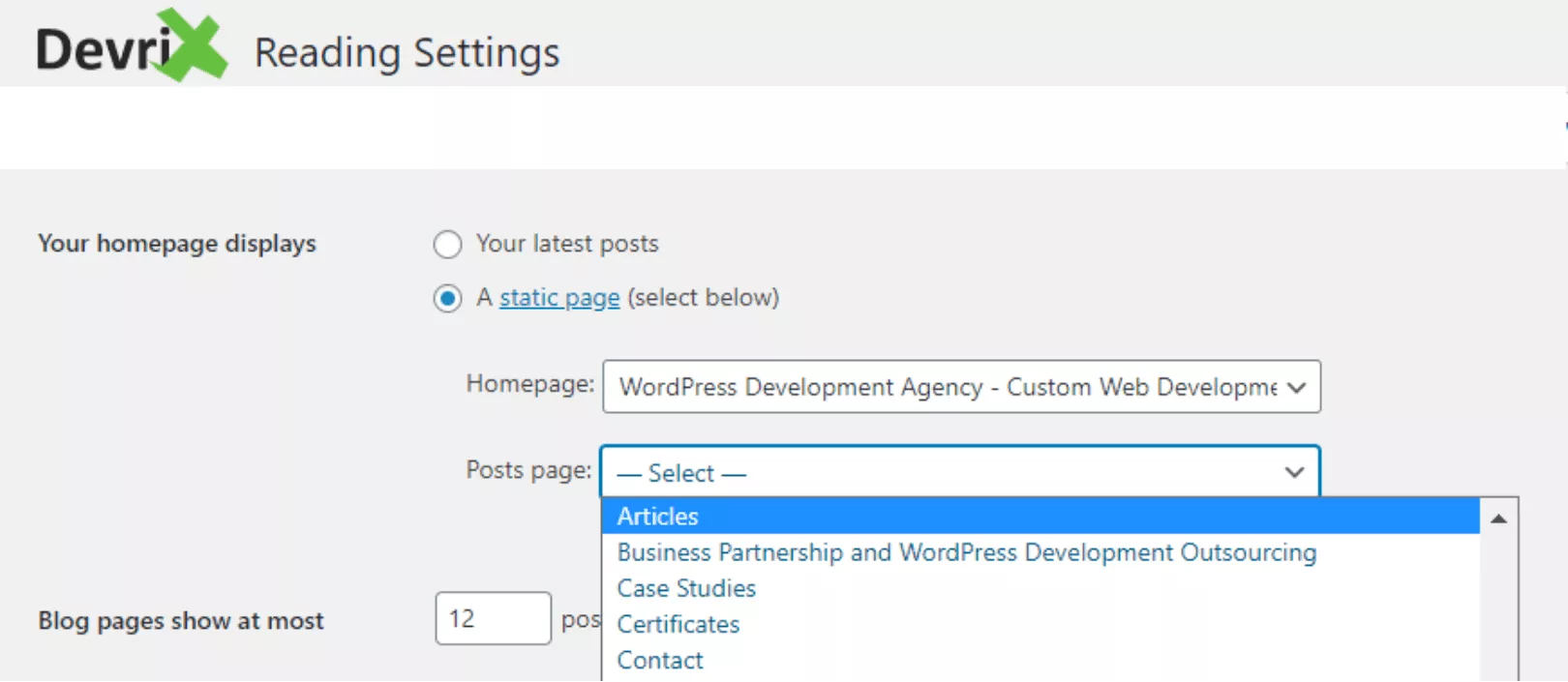
Task: Click the 'Blog pages show at most' label
Action: [x=181, y=621]
